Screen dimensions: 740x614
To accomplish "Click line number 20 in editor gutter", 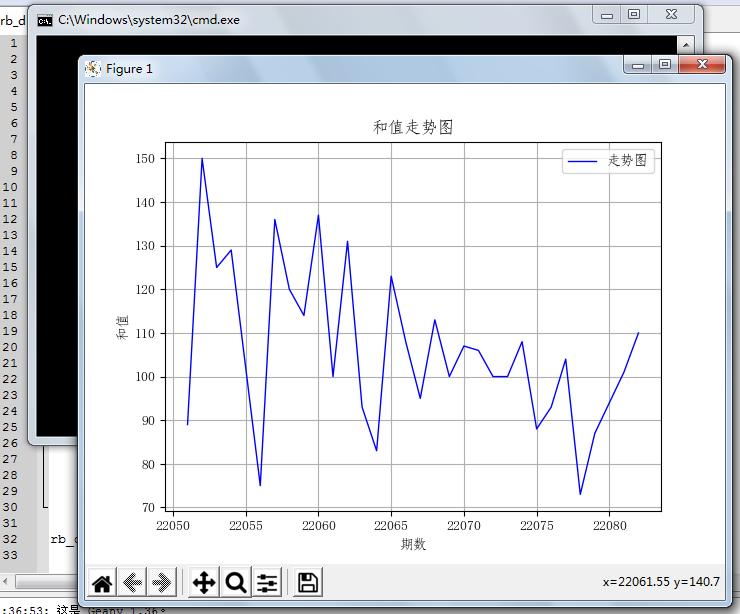I will point(10,347).
